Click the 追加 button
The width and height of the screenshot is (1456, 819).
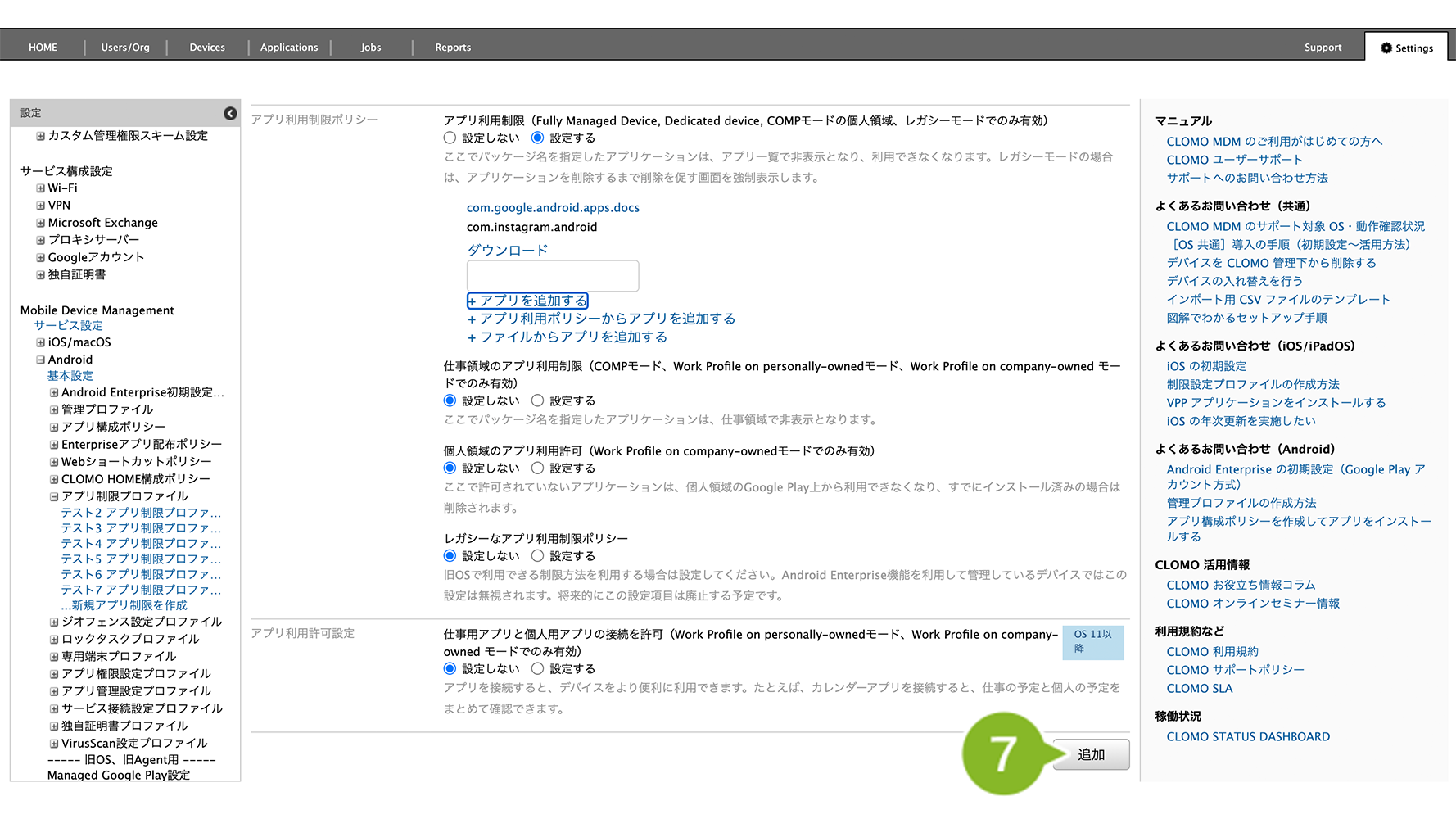tap(1091, 754)
